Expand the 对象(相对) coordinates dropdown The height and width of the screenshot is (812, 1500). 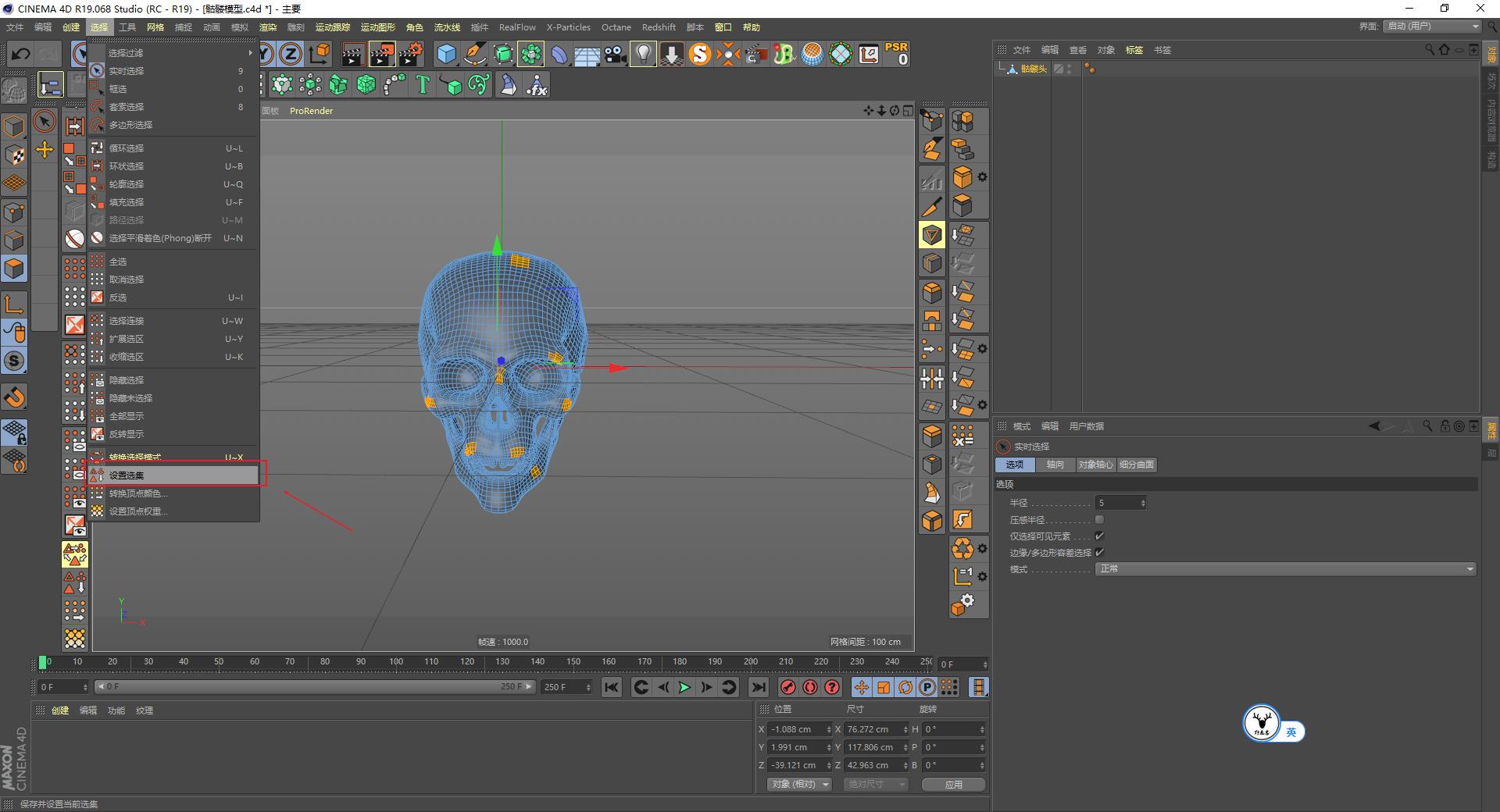tap(798, 784)
